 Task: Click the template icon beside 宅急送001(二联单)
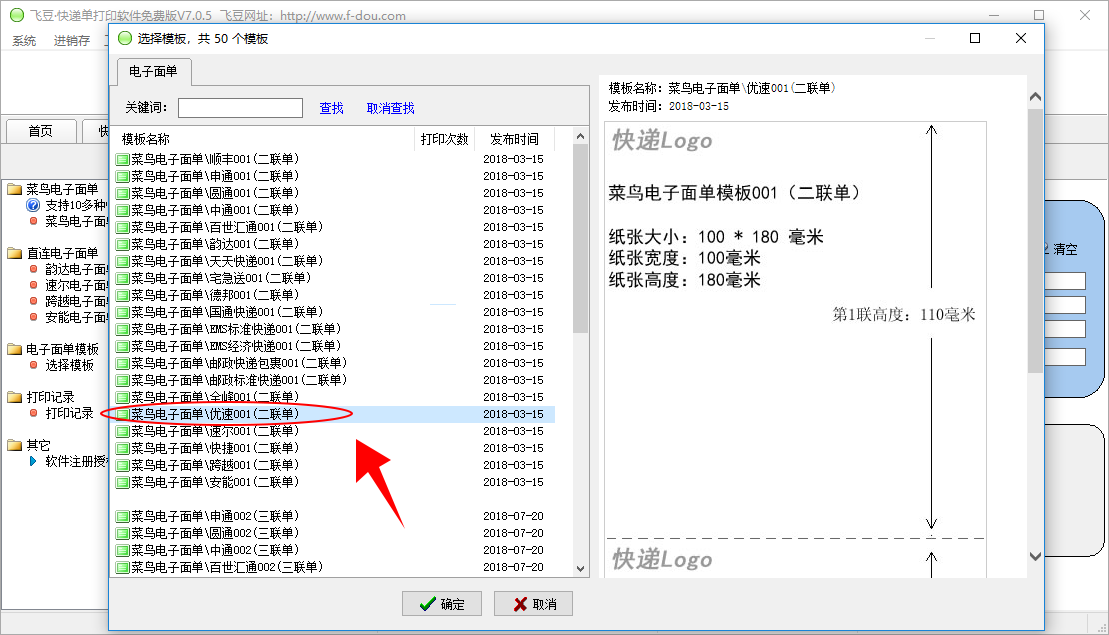tap(122, 279)
